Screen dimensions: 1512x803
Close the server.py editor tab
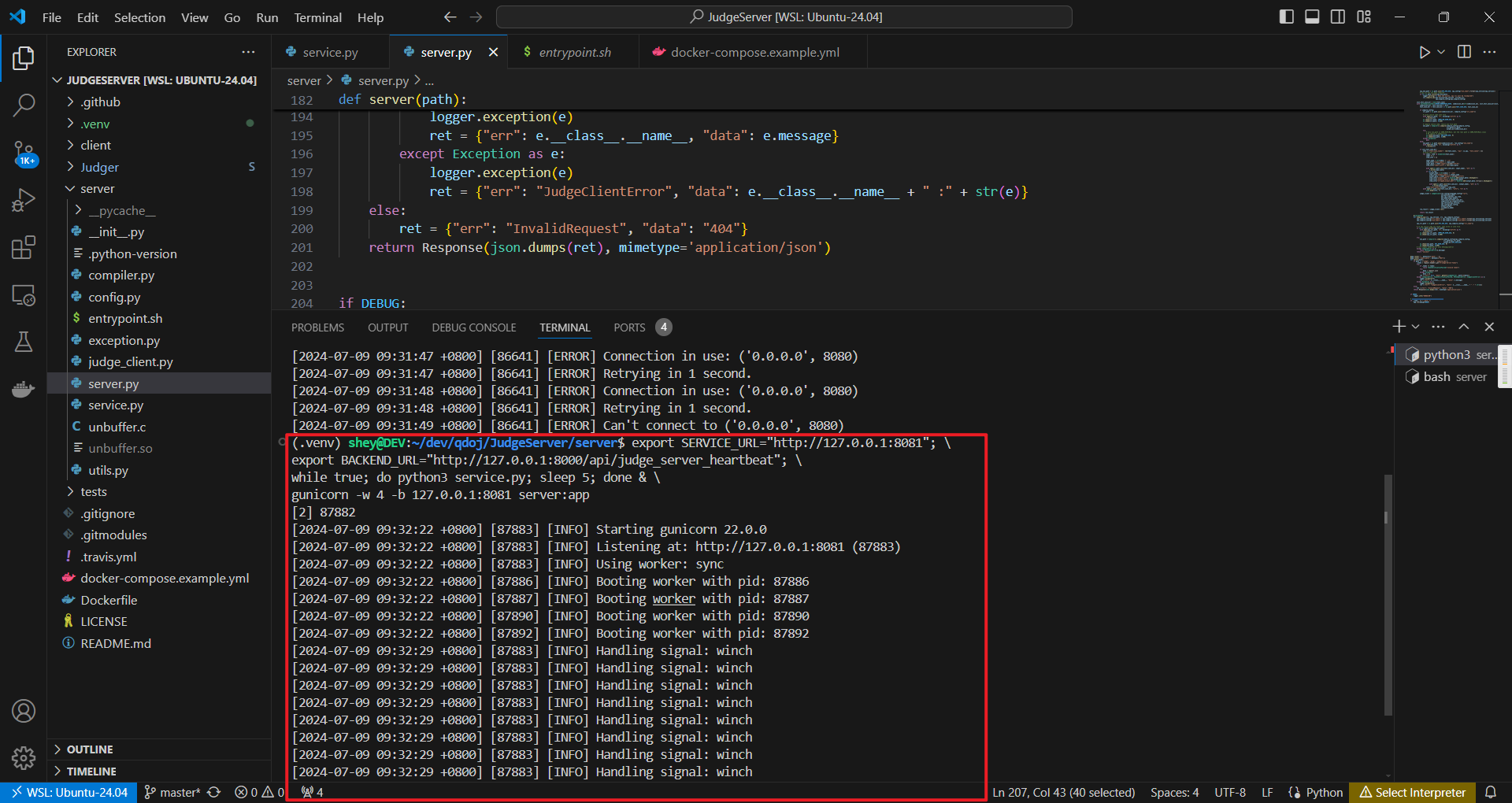click(x=494, y=52)
